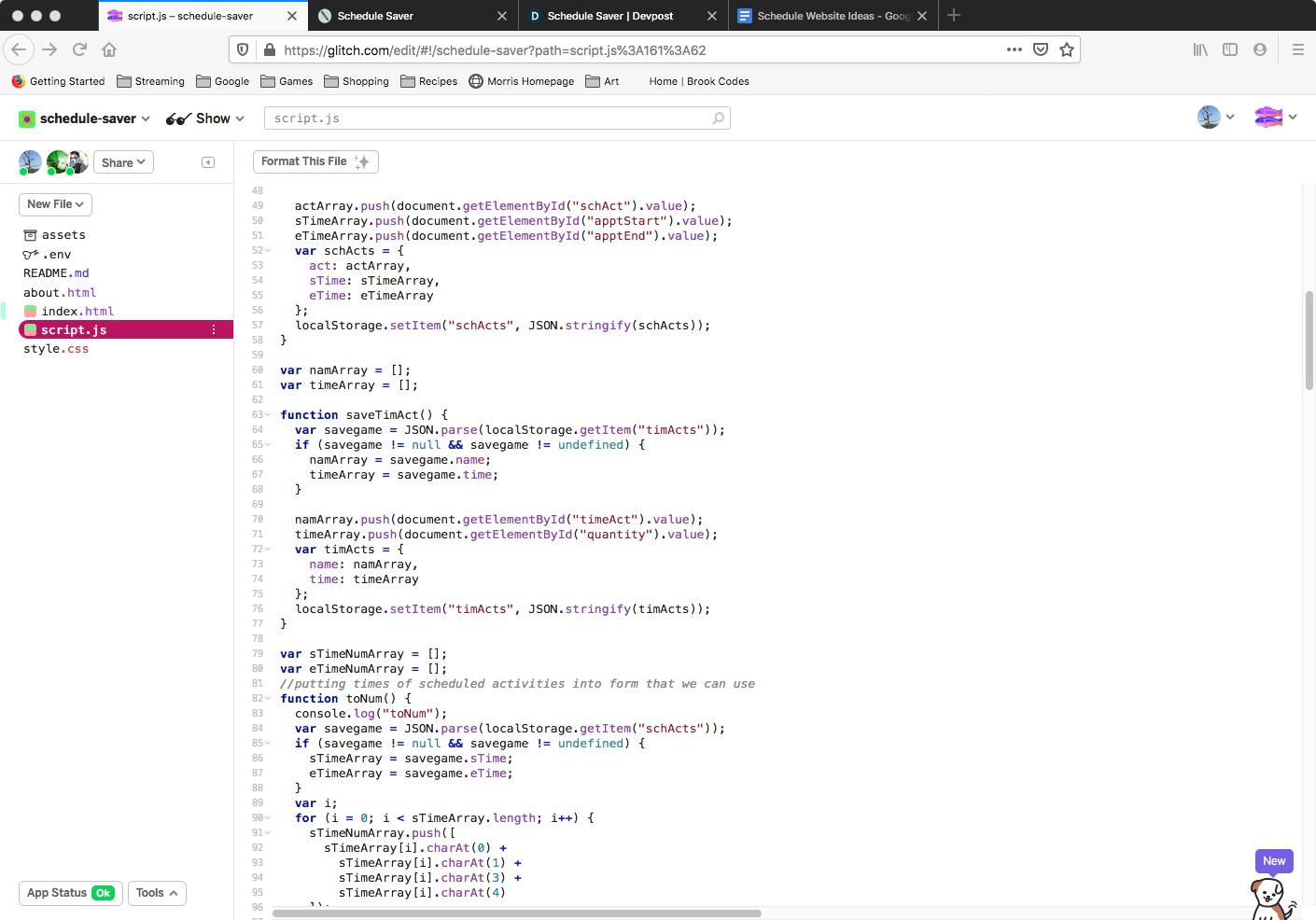Switch to Schedule Website Ideas tab

click(x=833, y=16)
